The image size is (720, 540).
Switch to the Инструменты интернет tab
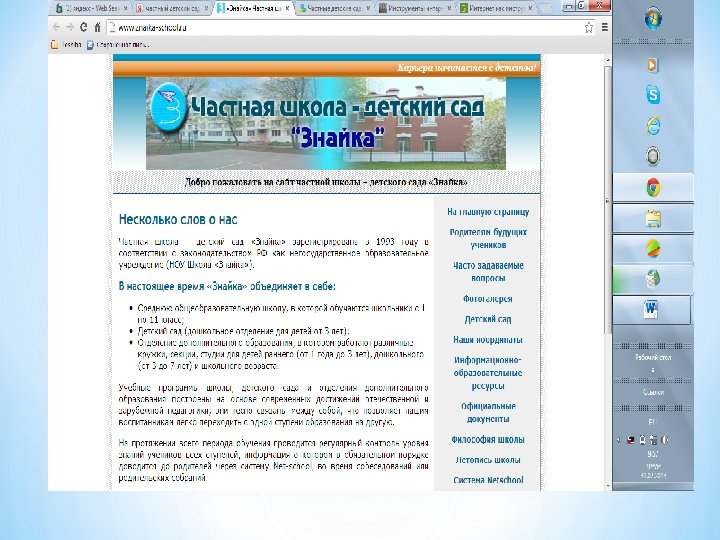pos(416,8)
